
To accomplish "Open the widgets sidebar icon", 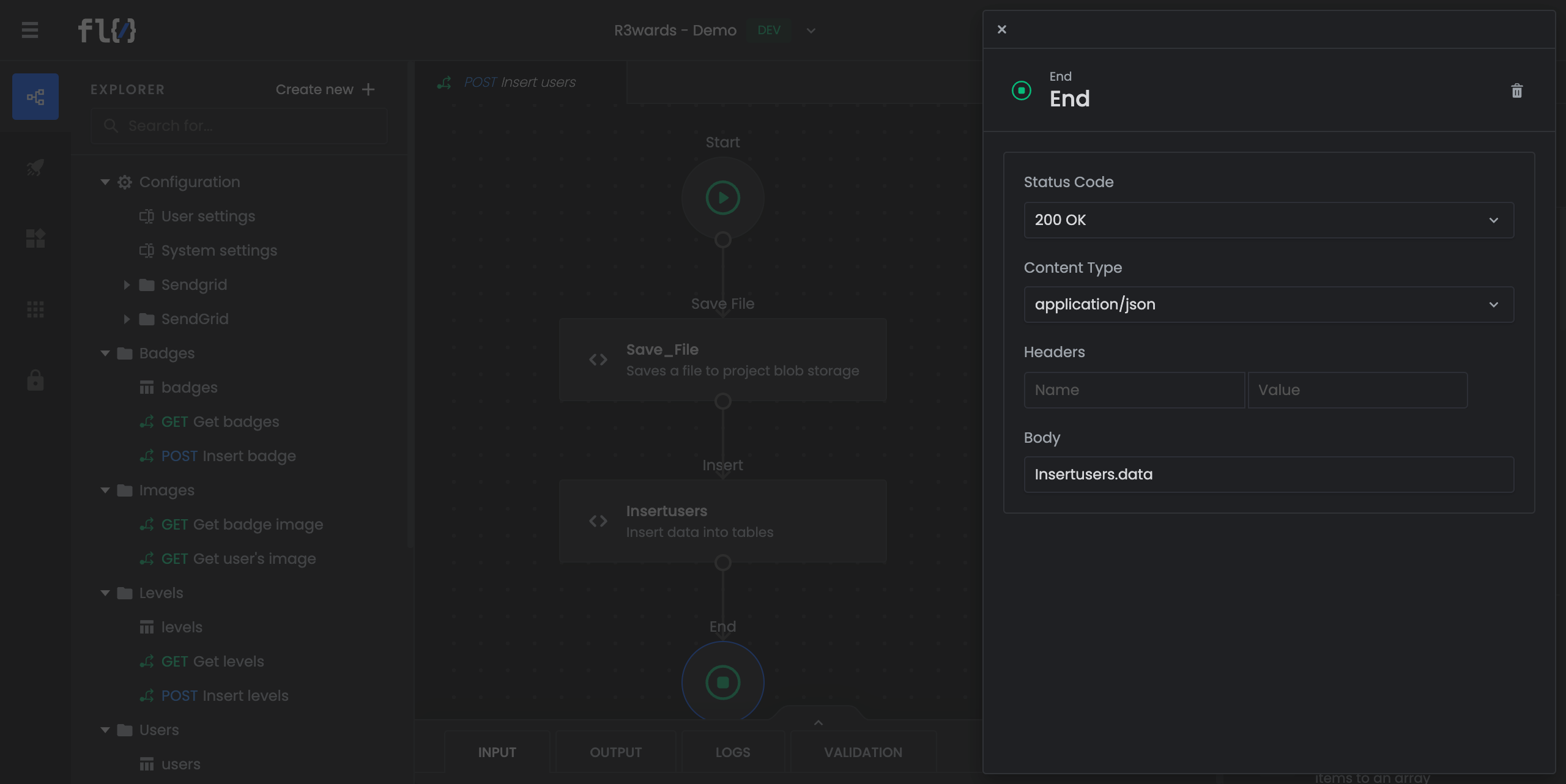I will (x=35, y=238).
